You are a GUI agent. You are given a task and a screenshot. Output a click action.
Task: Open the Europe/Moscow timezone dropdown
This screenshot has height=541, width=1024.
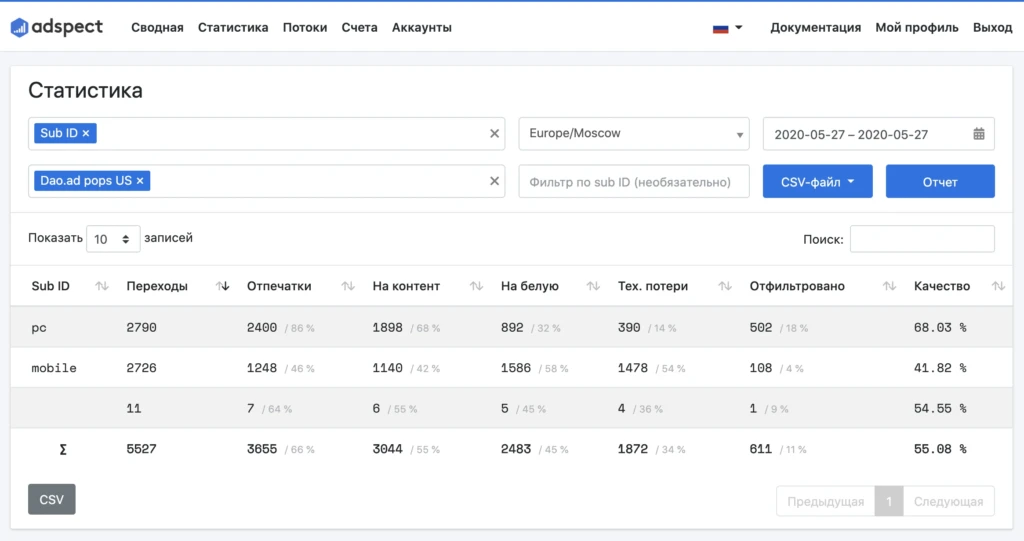tap(633, 134)
